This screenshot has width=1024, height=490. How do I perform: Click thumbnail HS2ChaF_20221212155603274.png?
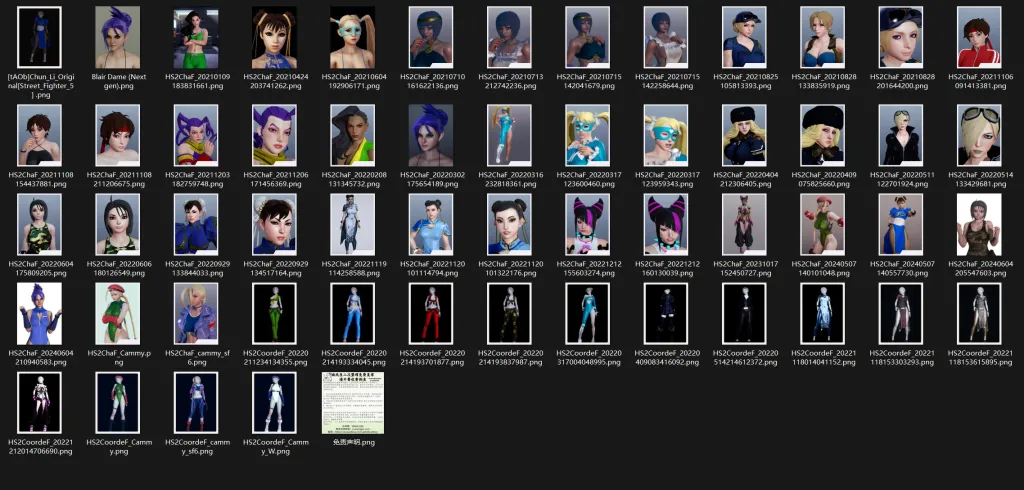[588, 224]
